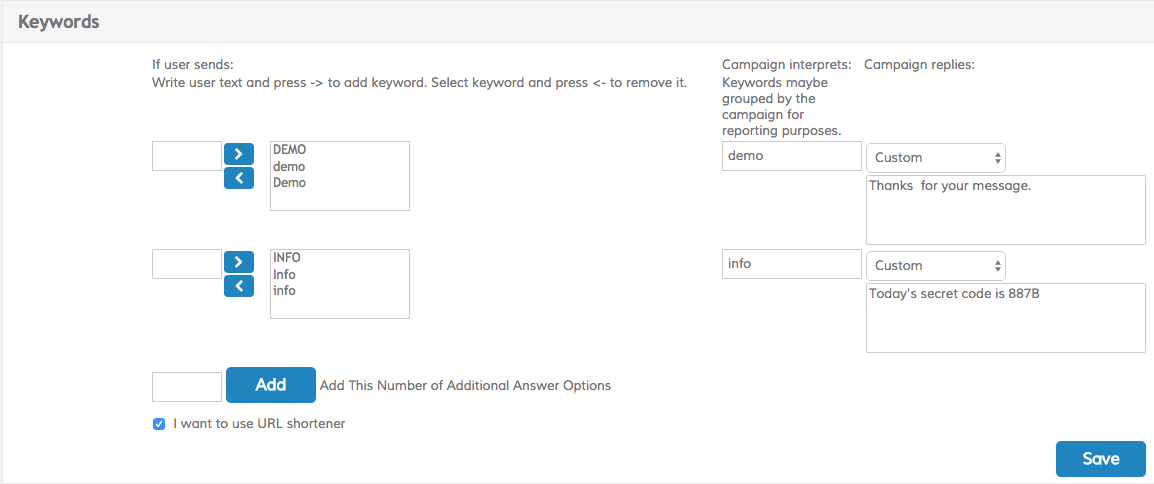This screenshot has height=484, width=1154.
Task: Click the reply text area with the secret code
Action: pyautogui.click(x=1005, y=318)
